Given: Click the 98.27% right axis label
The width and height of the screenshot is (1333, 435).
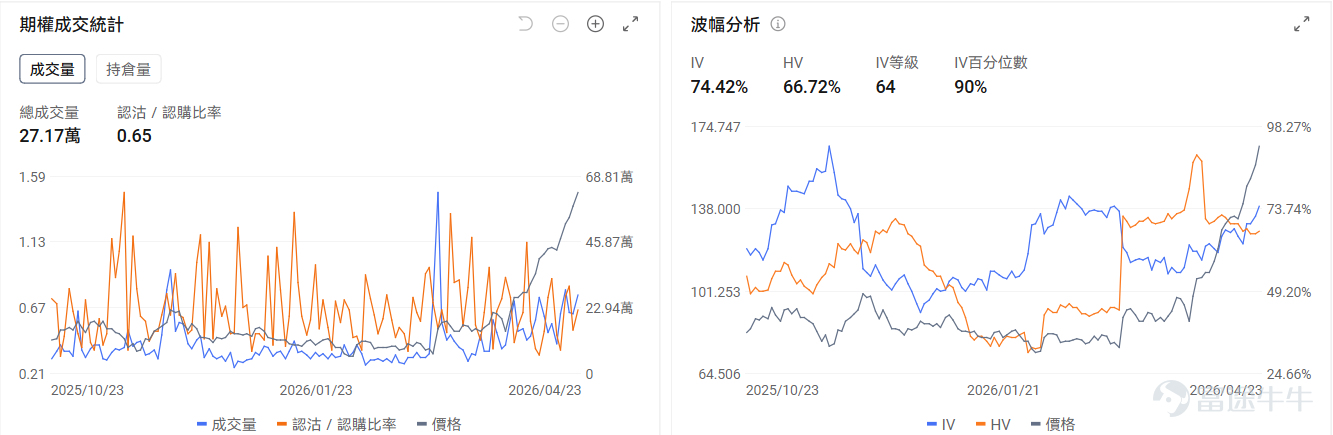Looking at the screenshot, I should 1289,127.
